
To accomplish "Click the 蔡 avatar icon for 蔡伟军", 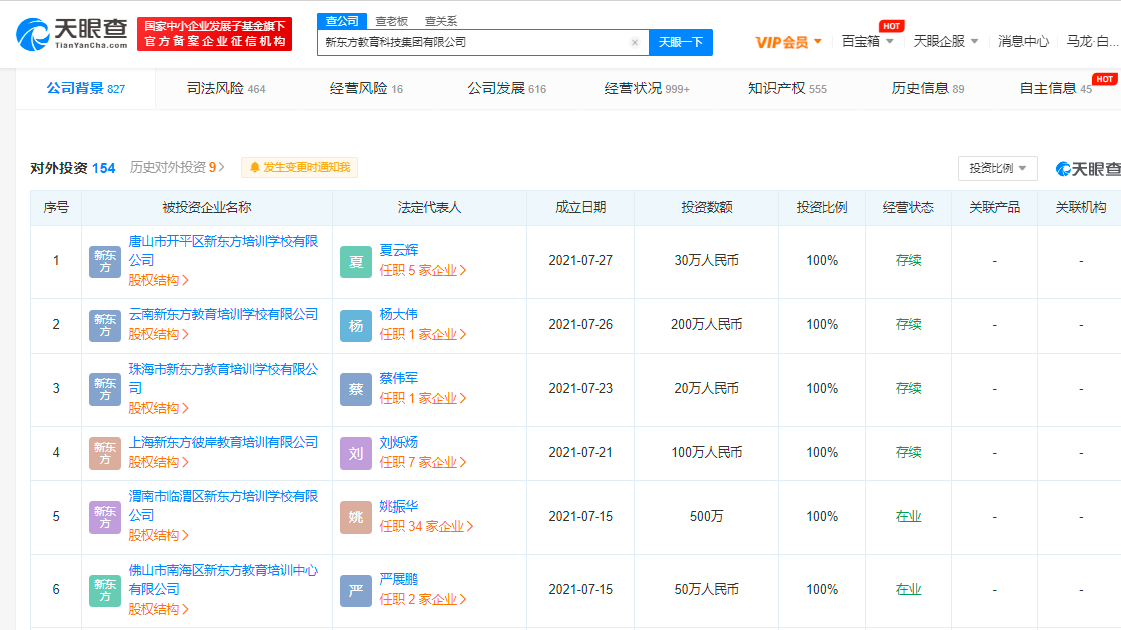I will (x=355, y=390).
